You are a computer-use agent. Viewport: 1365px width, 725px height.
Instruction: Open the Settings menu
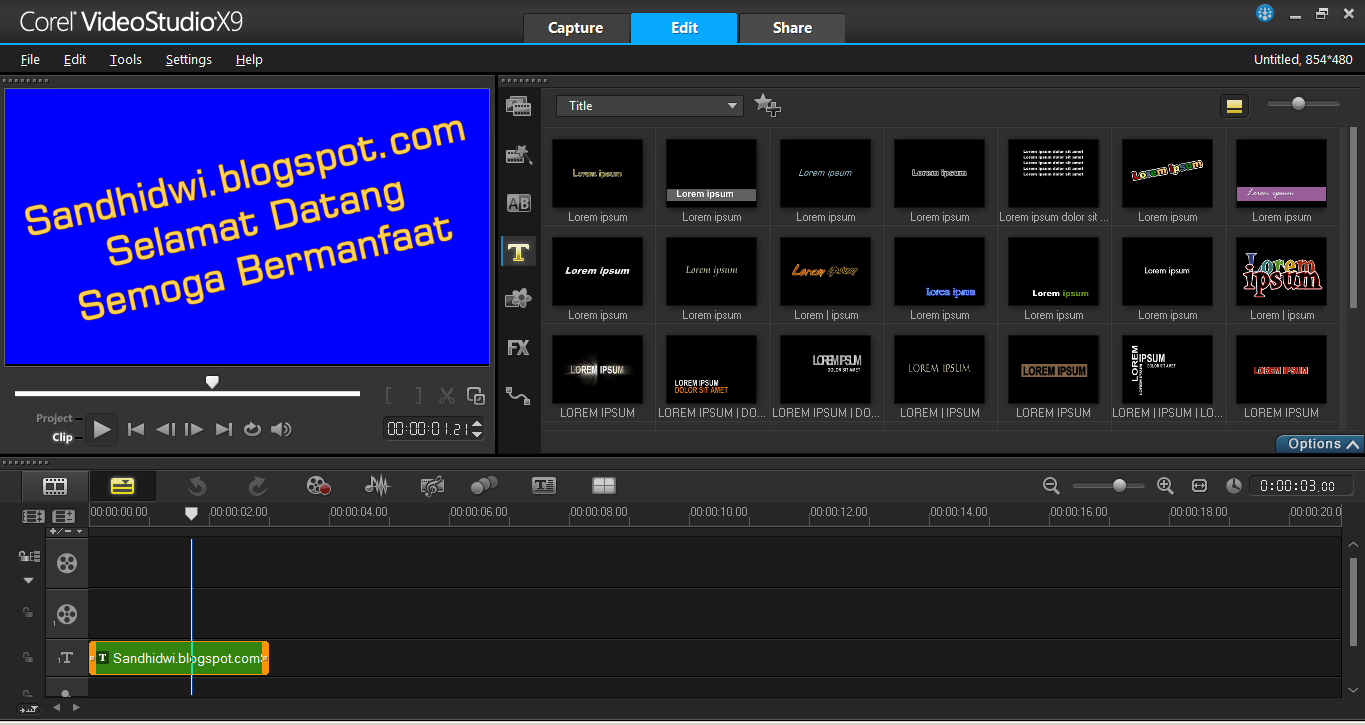[188, 60]
